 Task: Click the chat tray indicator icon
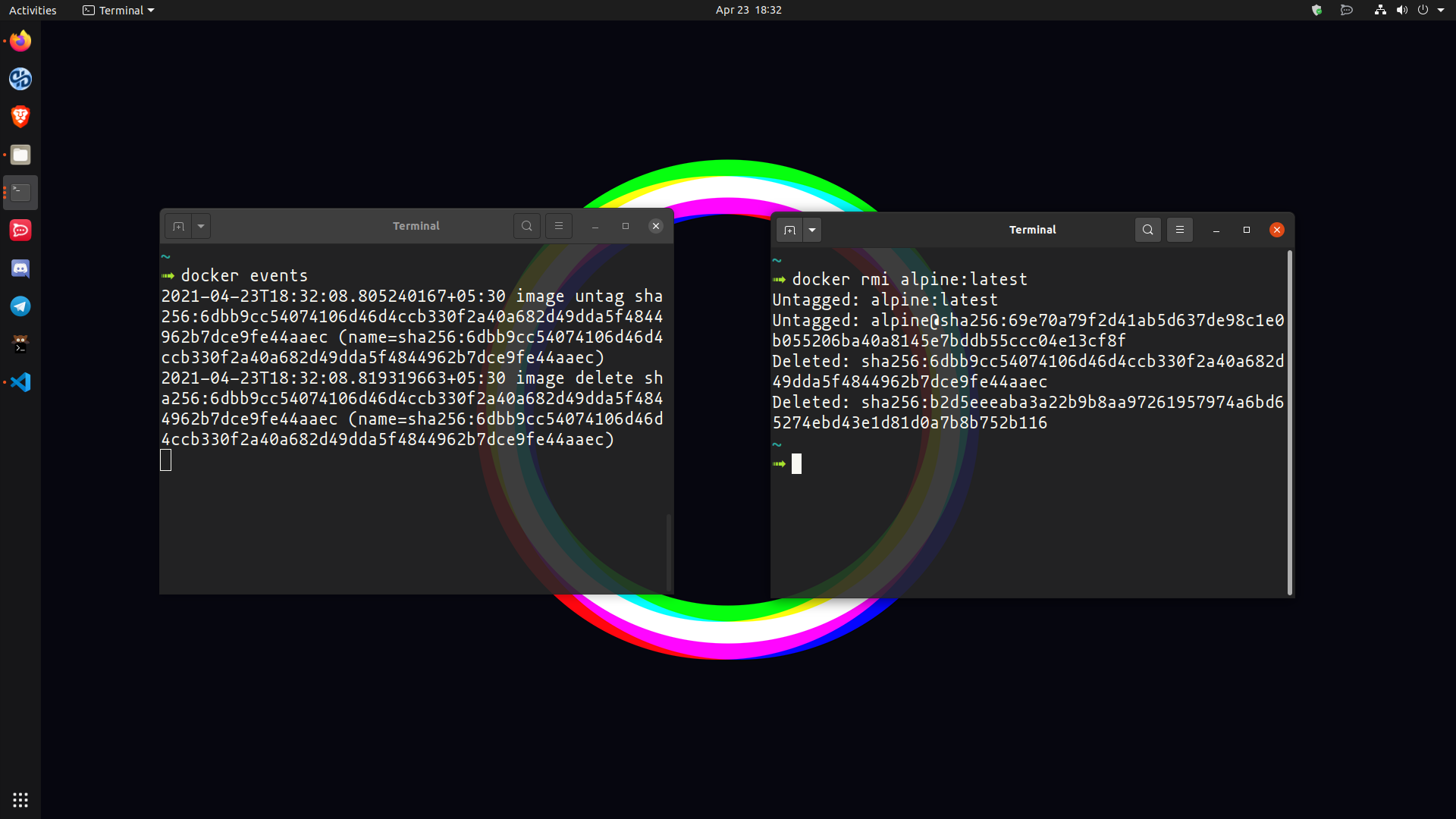(1347, 10)
